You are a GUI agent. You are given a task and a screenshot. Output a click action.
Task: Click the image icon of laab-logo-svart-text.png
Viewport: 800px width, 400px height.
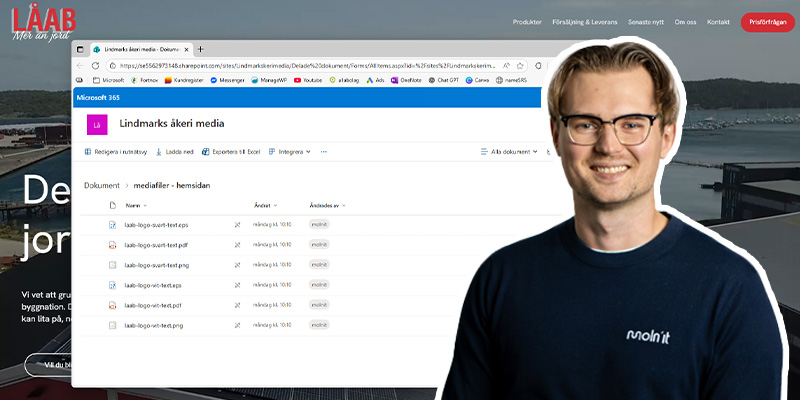[x=113, y=265]
